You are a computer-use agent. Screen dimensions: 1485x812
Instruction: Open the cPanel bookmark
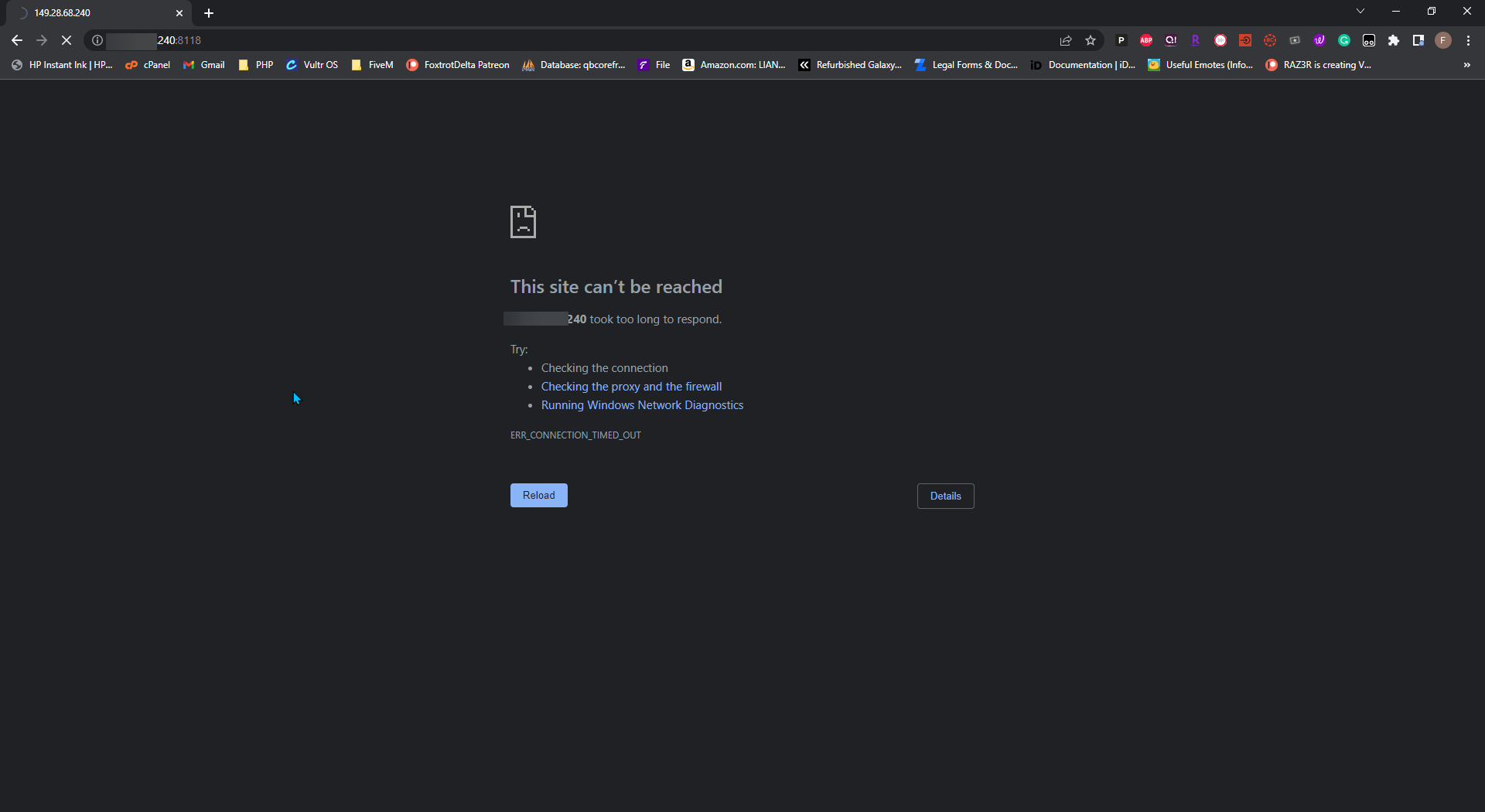[x=148, y=65]
